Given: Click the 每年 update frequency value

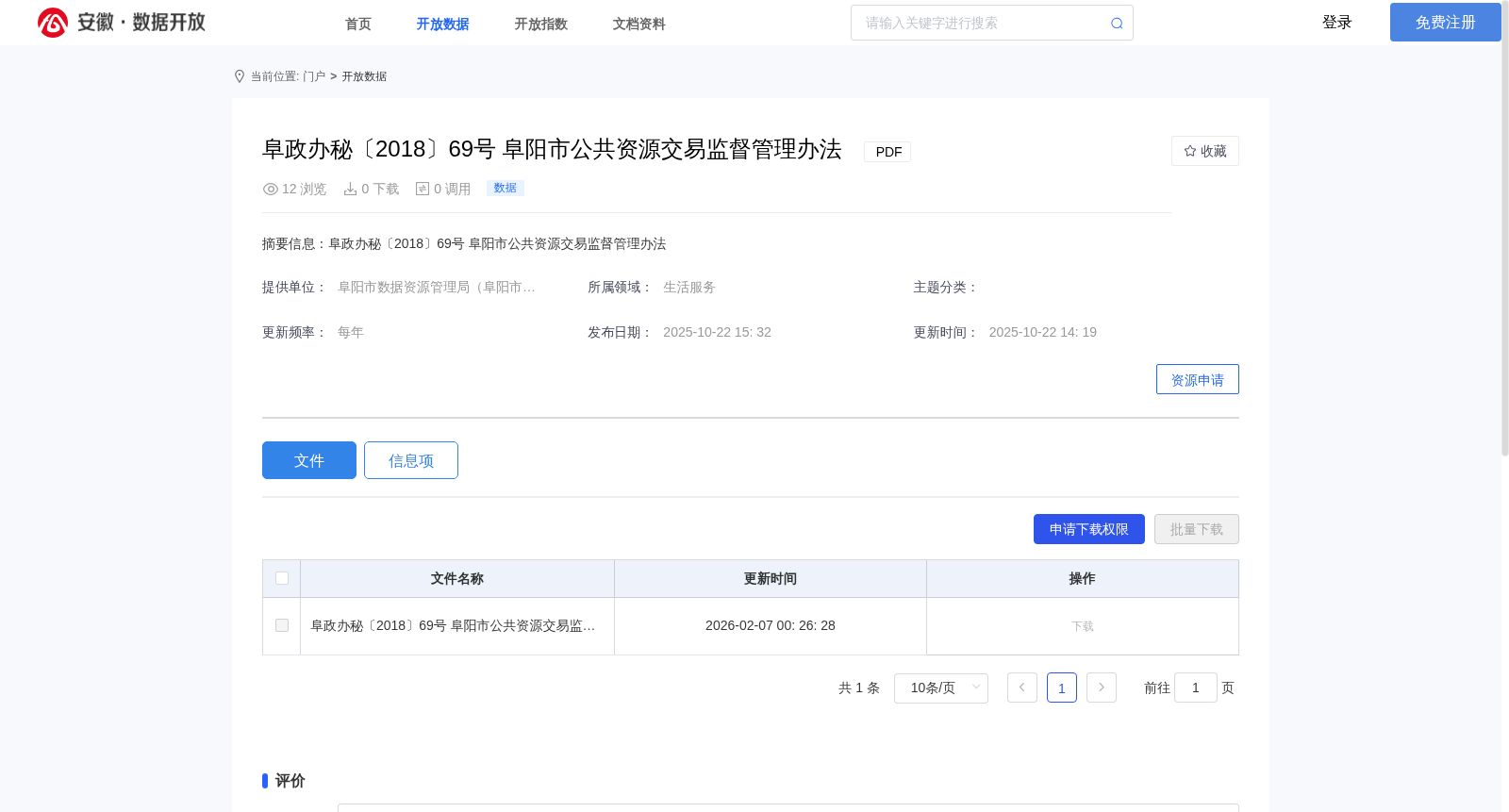Looking at the screenshot, I should coord(351,332).
